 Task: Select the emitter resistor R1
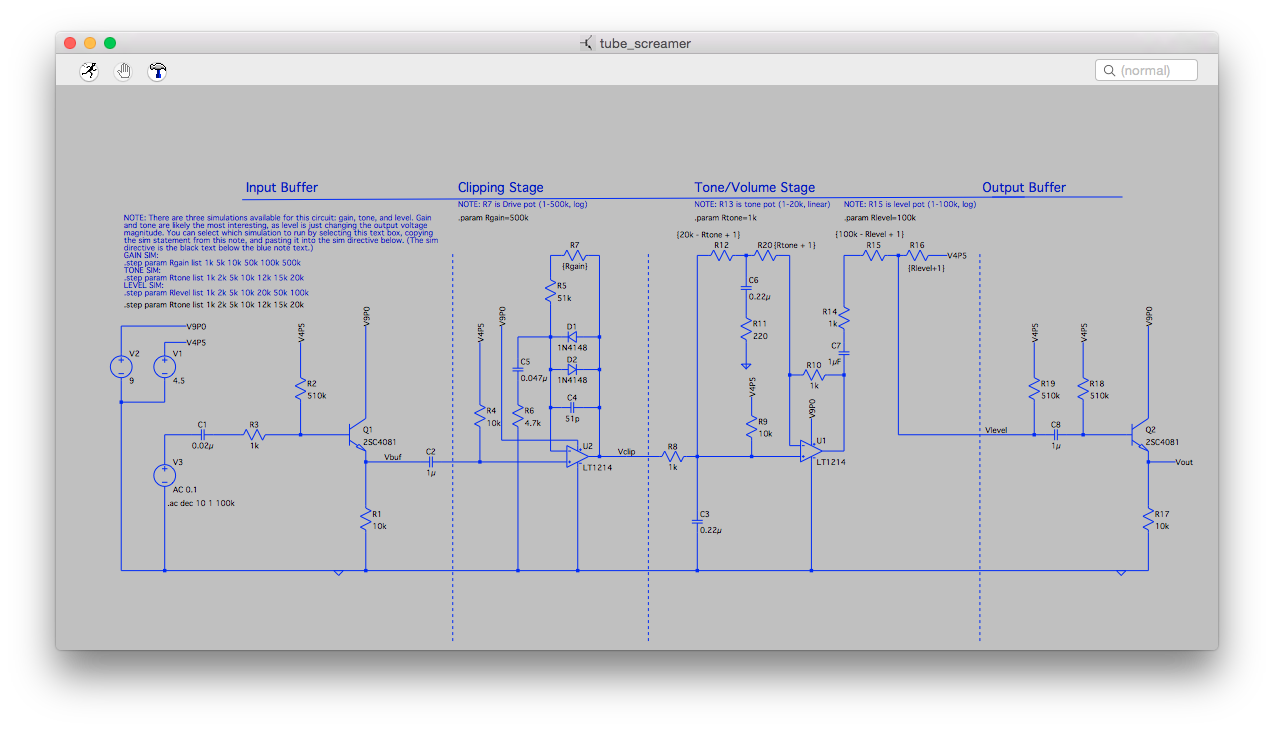tap(366, 521)
